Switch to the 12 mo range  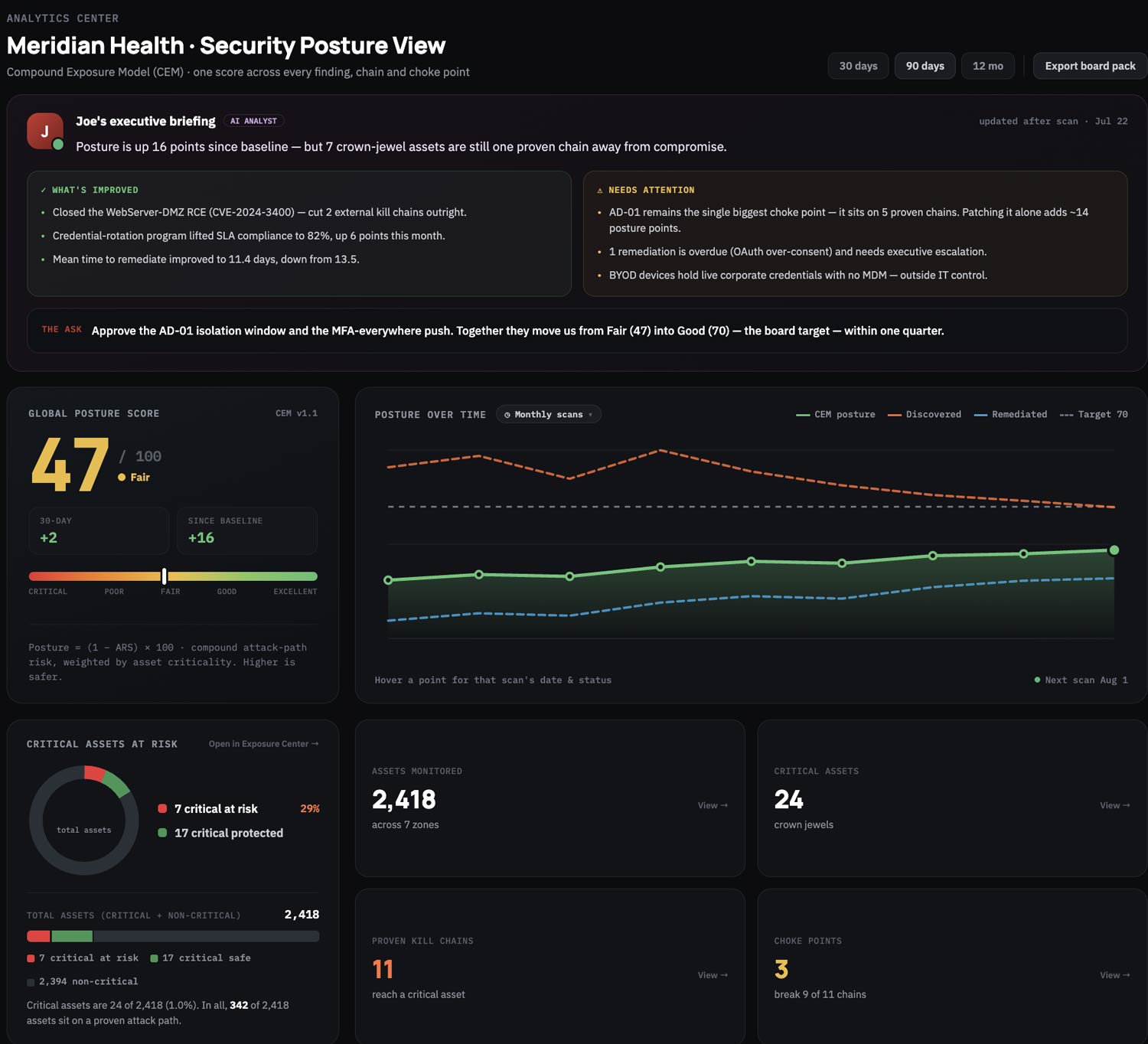[987, 66]
